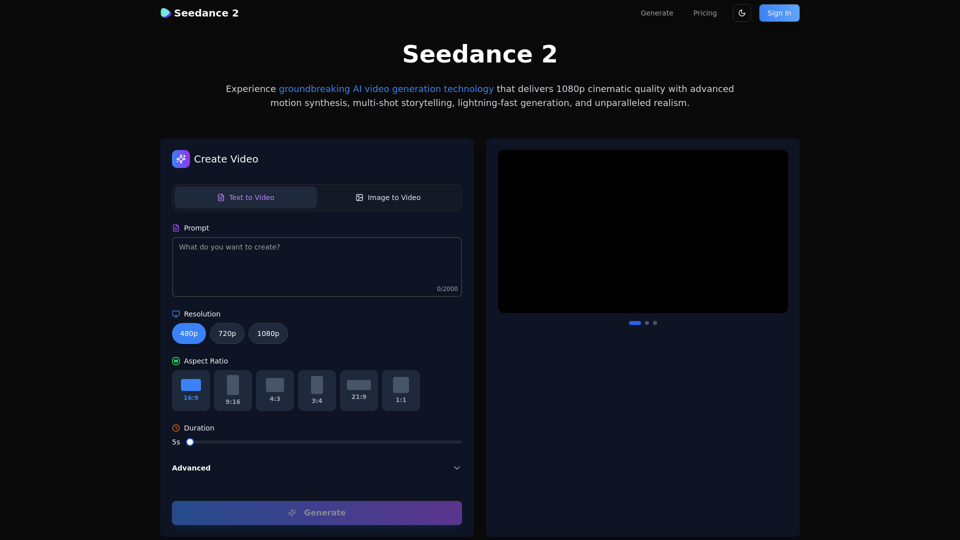Select third carousel indicator dot
The width and height of the screenshot is (960, 540).
pos(655,323)
